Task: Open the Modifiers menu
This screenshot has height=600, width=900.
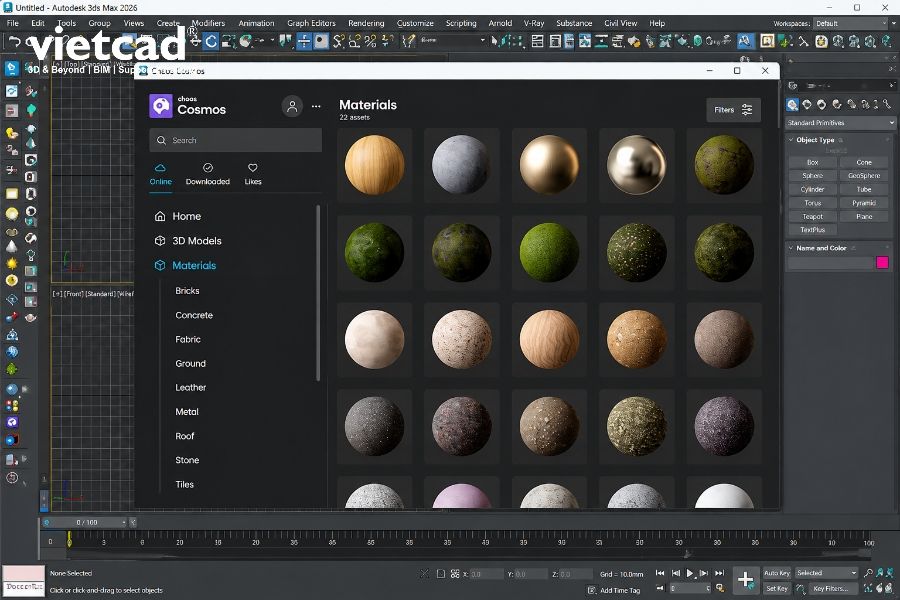Action: (x=208, y=24)
